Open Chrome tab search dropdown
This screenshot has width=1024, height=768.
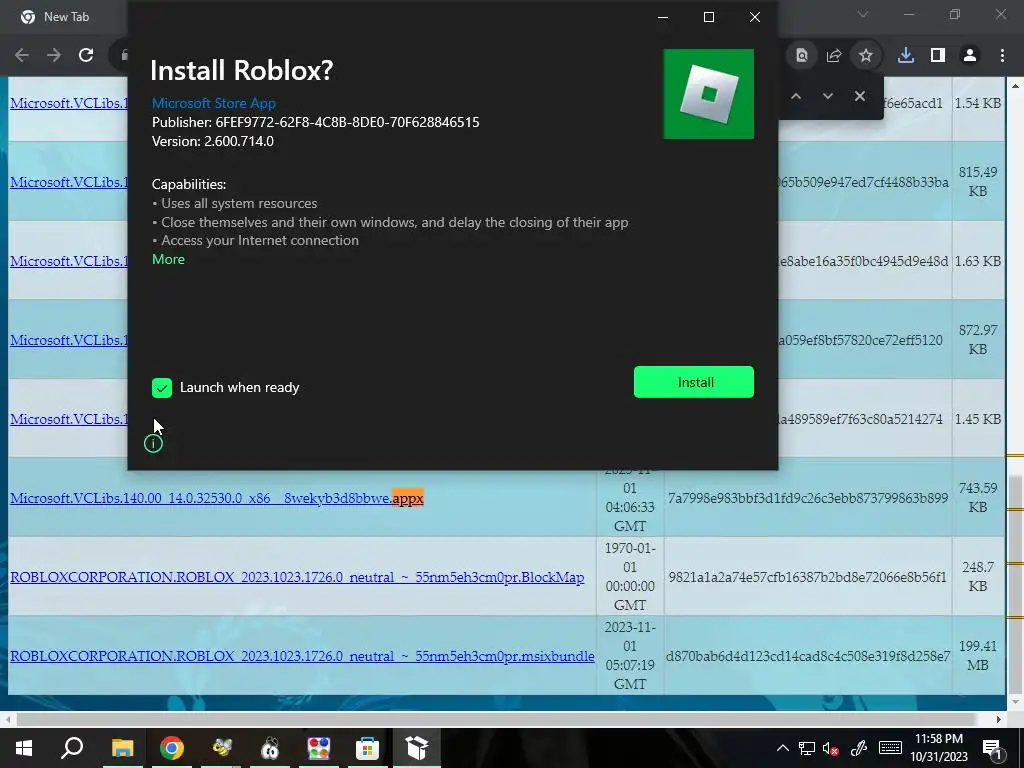pyautogui.click(x=863, y=14)
